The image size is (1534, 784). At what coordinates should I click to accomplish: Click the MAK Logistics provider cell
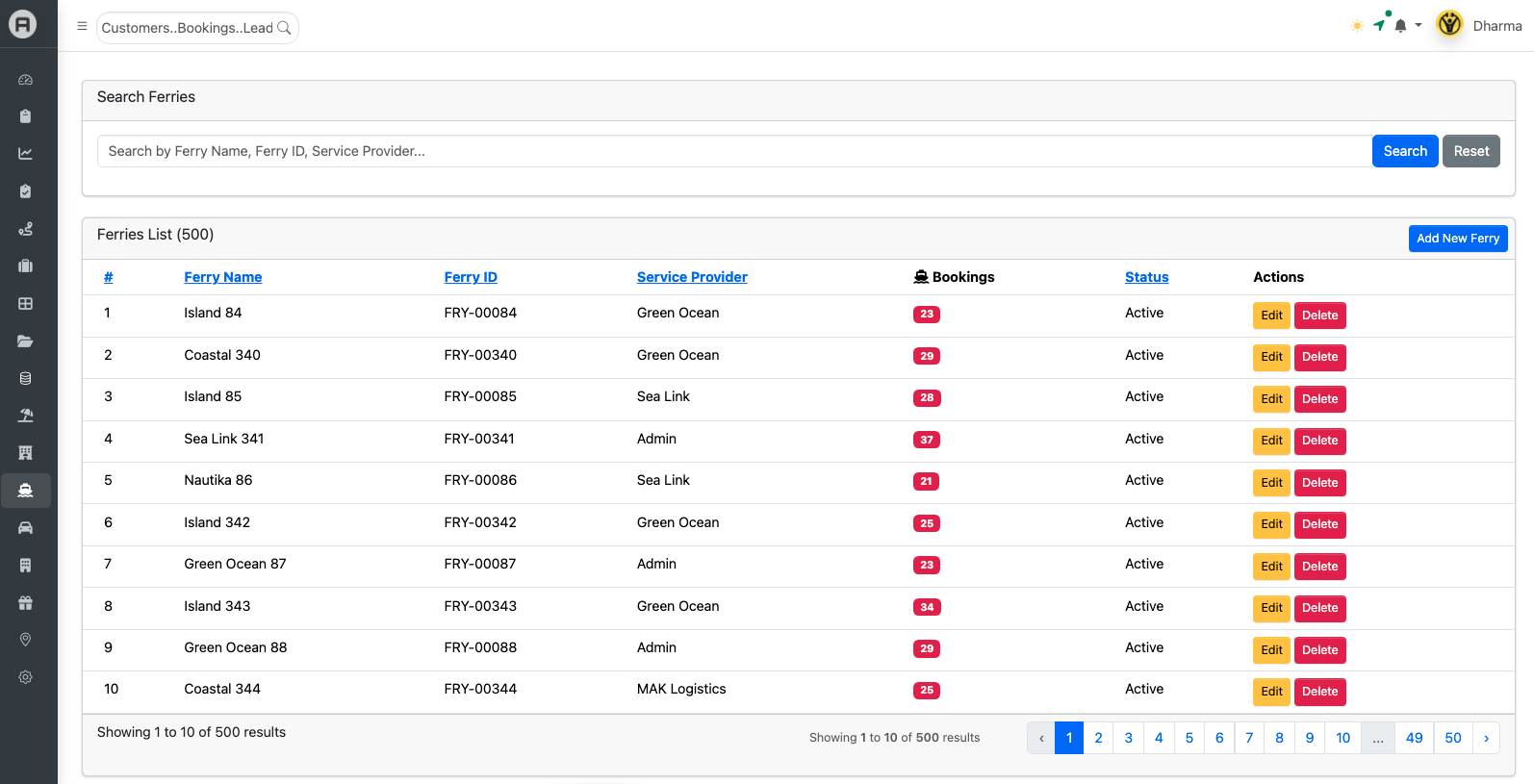681,689
